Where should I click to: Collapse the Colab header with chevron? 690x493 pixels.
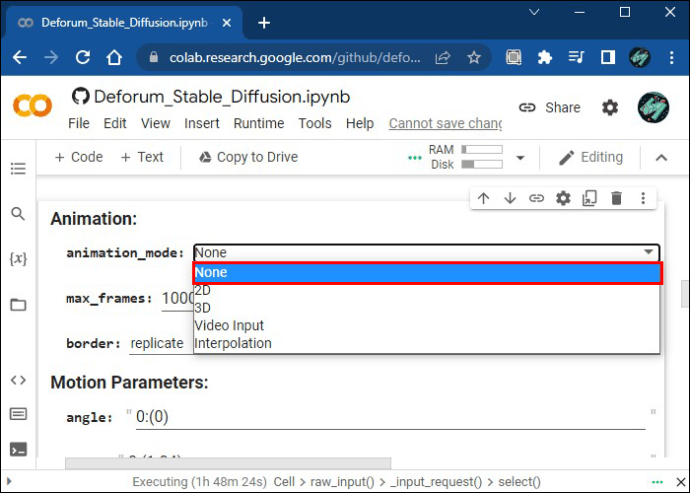pyautogui.click(x=661, y=158)
